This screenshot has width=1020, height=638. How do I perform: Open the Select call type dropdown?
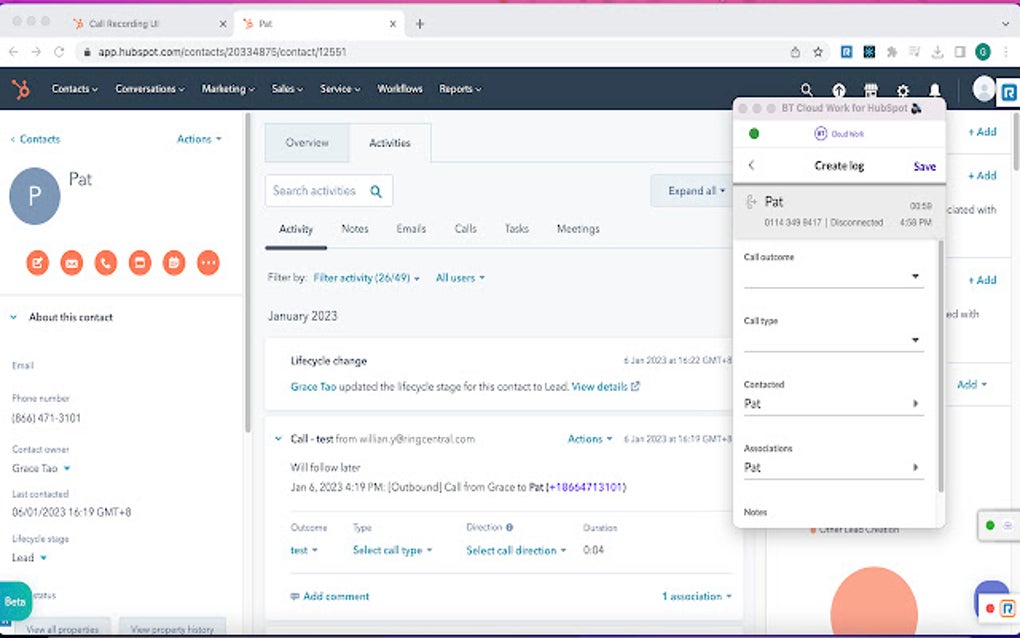(x=392, y=550)
